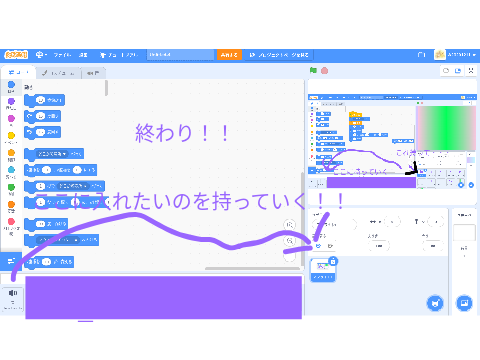Hide the sprite using crossed-eye toggle

330,246
